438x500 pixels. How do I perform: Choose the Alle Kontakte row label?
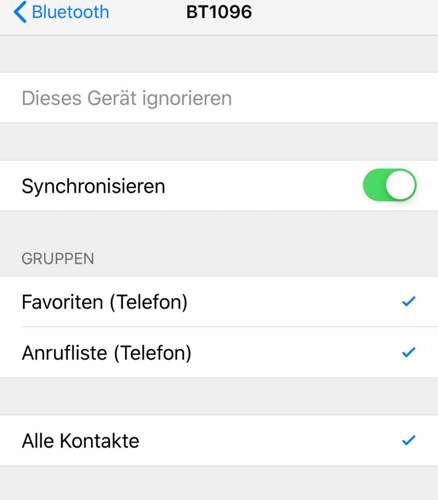click(x=80, y=441)
